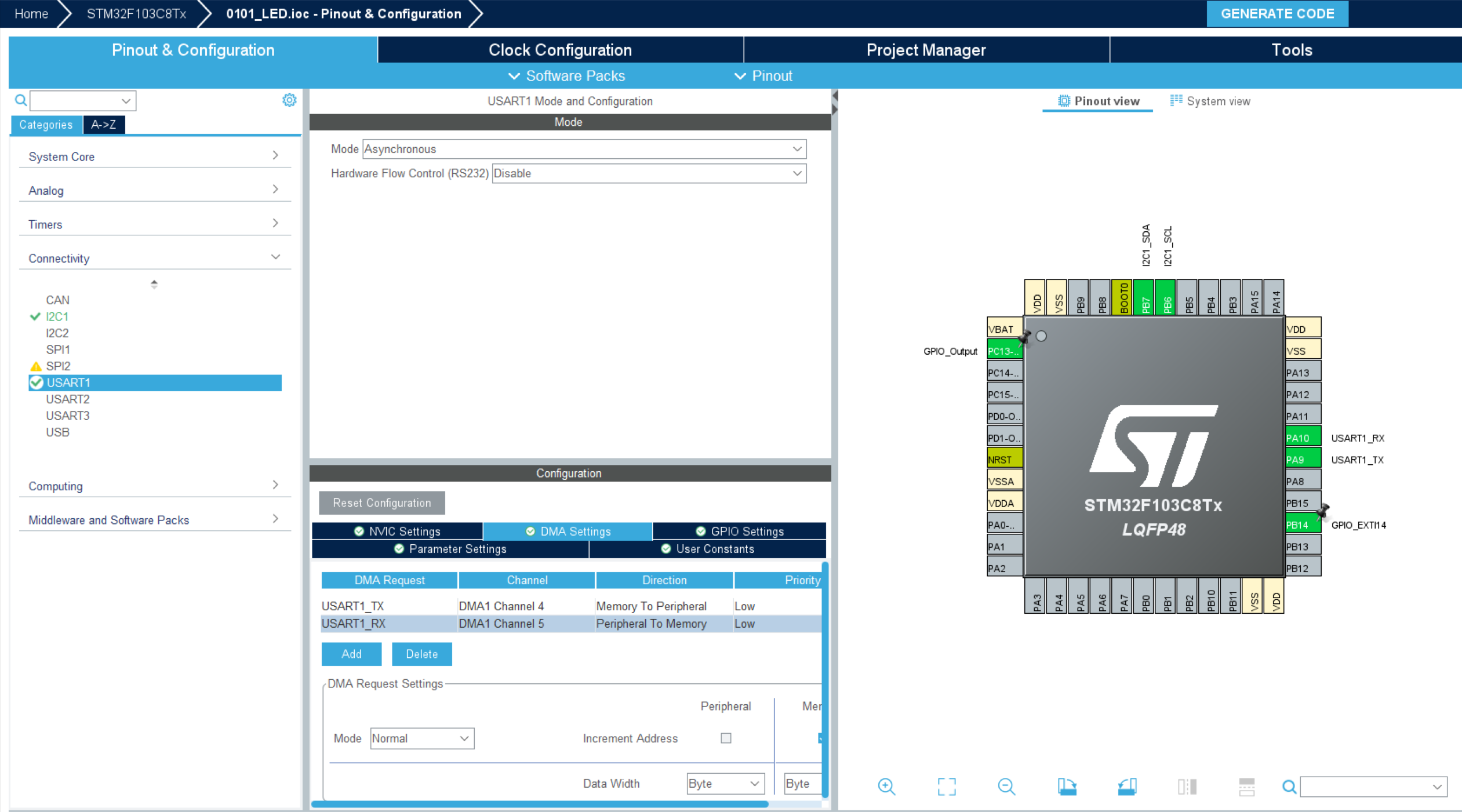
Task: Click the category search magnifier icon
Action: tap(21, 100)
